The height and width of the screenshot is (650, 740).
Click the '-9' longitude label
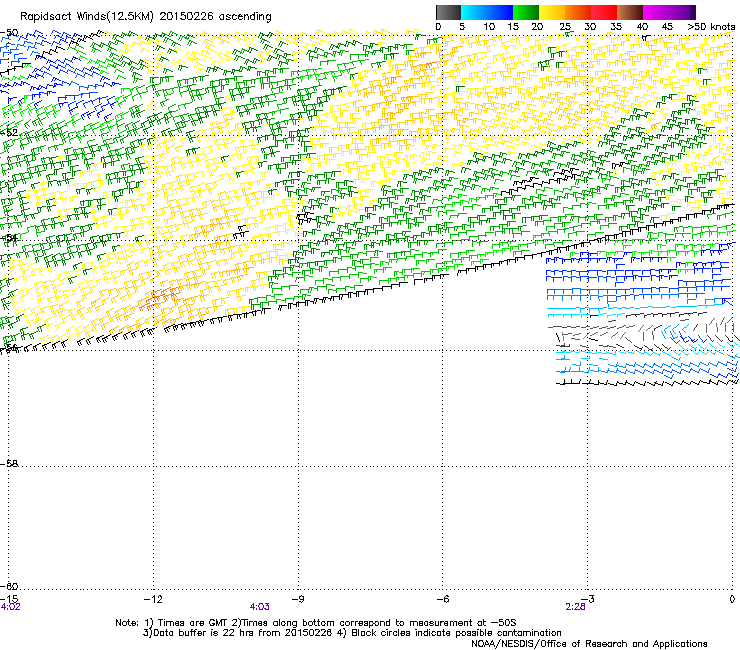[298, 599]
